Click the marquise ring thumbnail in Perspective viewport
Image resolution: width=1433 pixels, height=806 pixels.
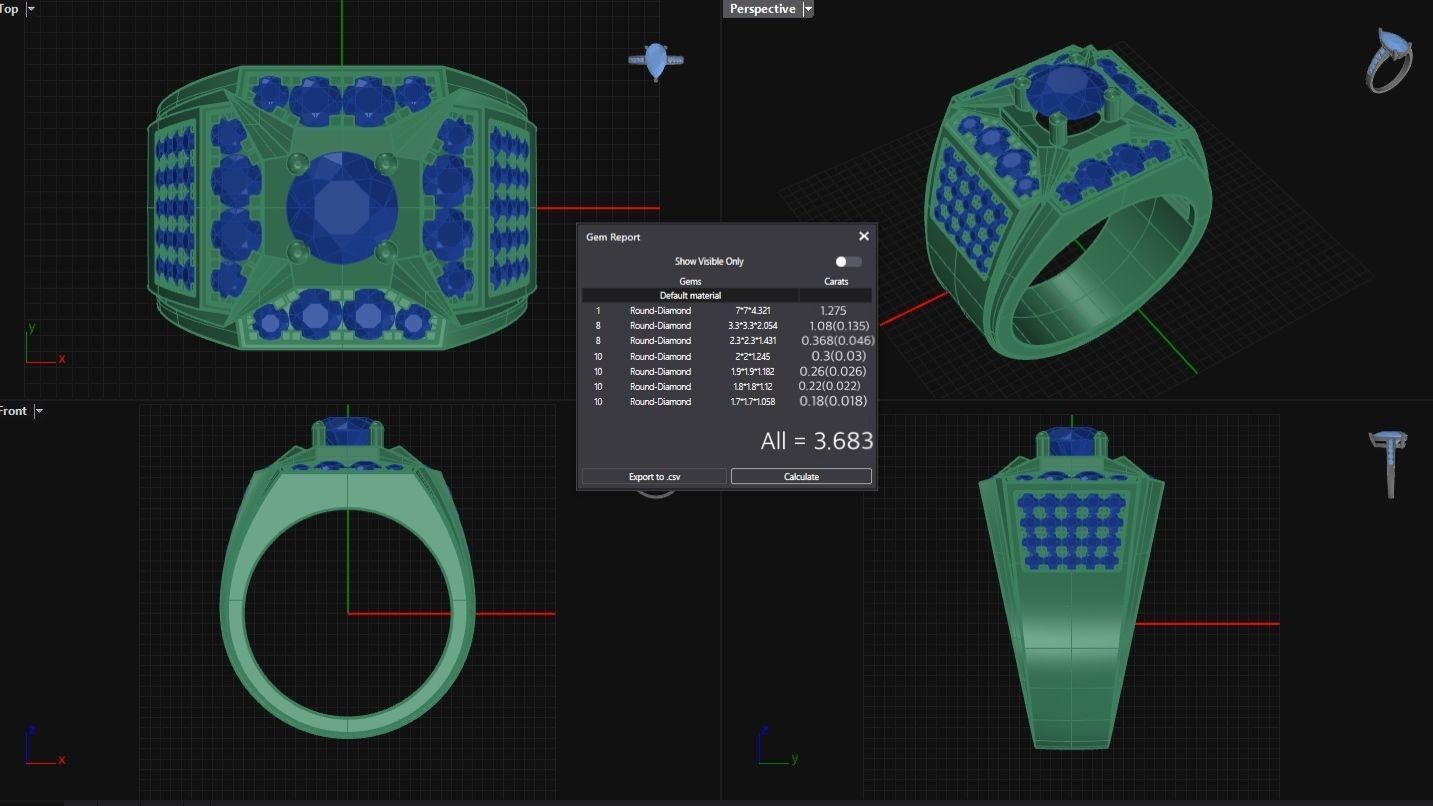click(1390, 61)
